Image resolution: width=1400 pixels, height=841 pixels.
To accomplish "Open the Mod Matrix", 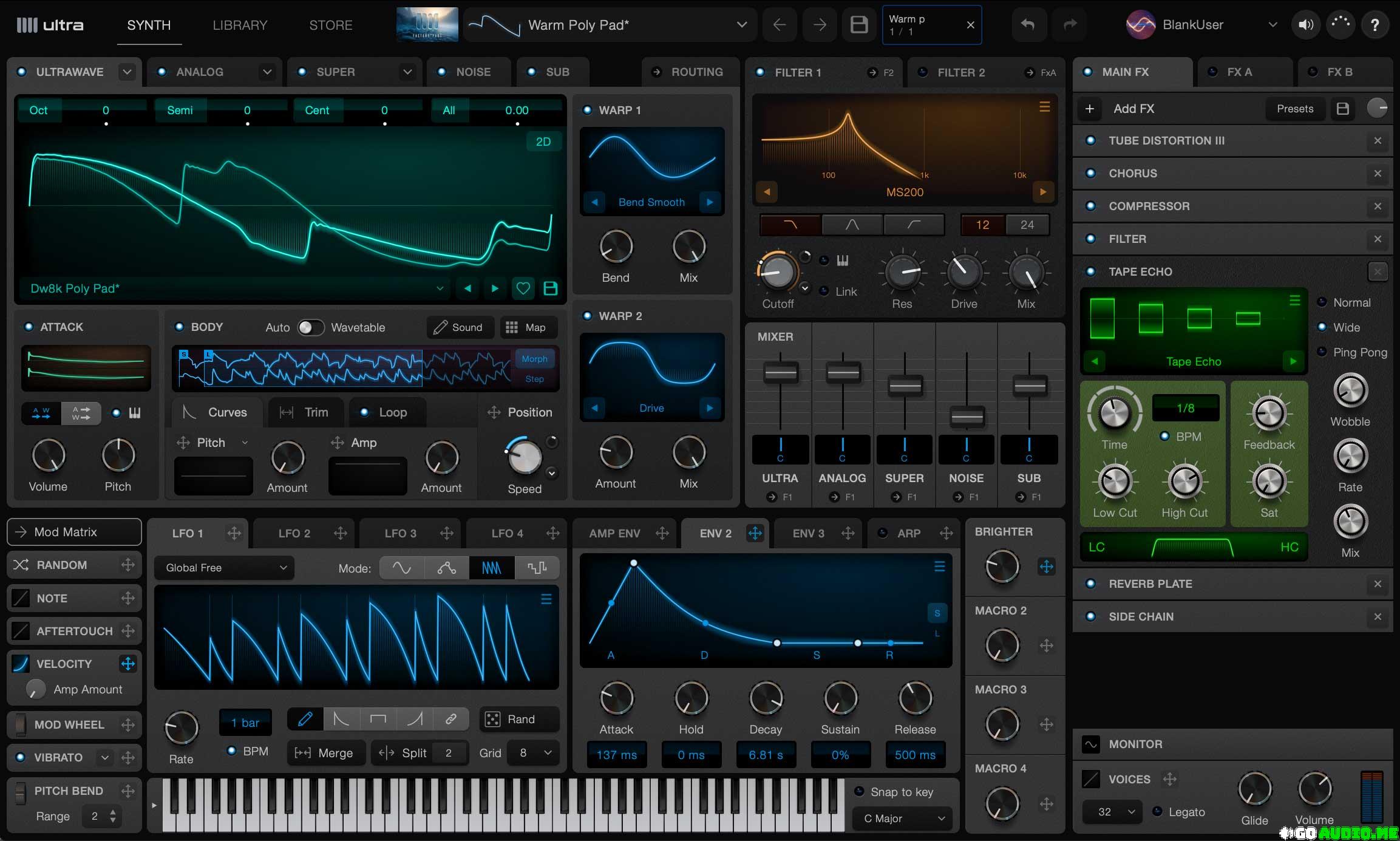I will pyautogui.click(x=74, y=532).
